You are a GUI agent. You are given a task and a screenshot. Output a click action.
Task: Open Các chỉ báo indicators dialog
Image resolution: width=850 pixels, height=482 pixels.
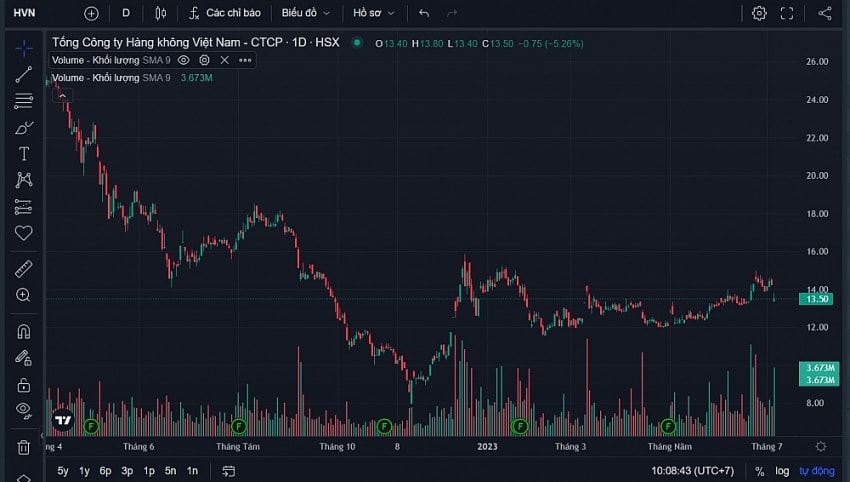(224, 13)
